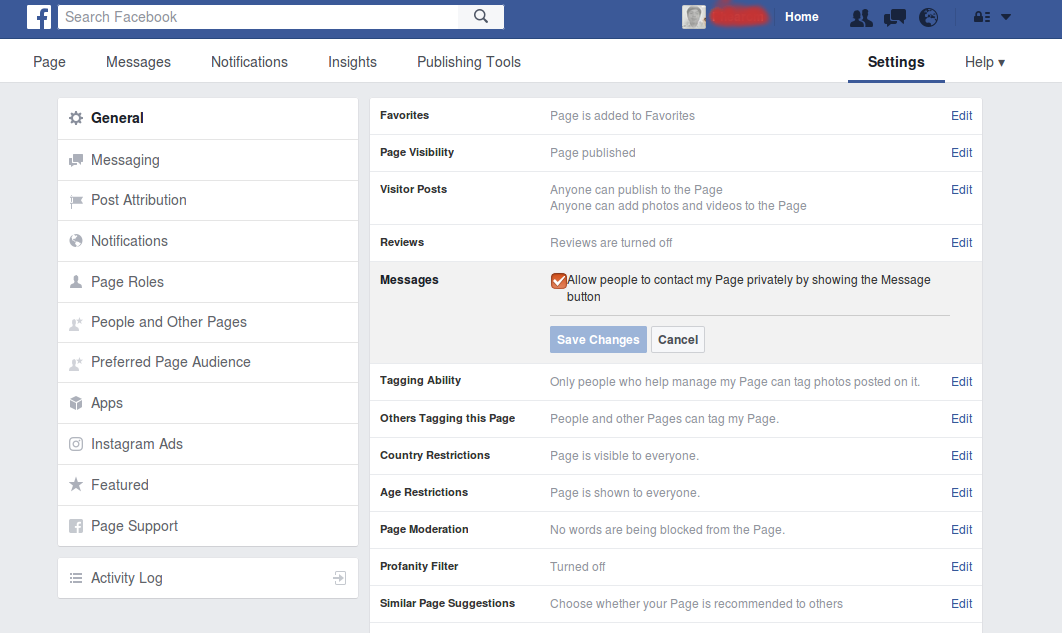
Task: Edit Similar Page Suggestions setting
Action: pos(961,604)
